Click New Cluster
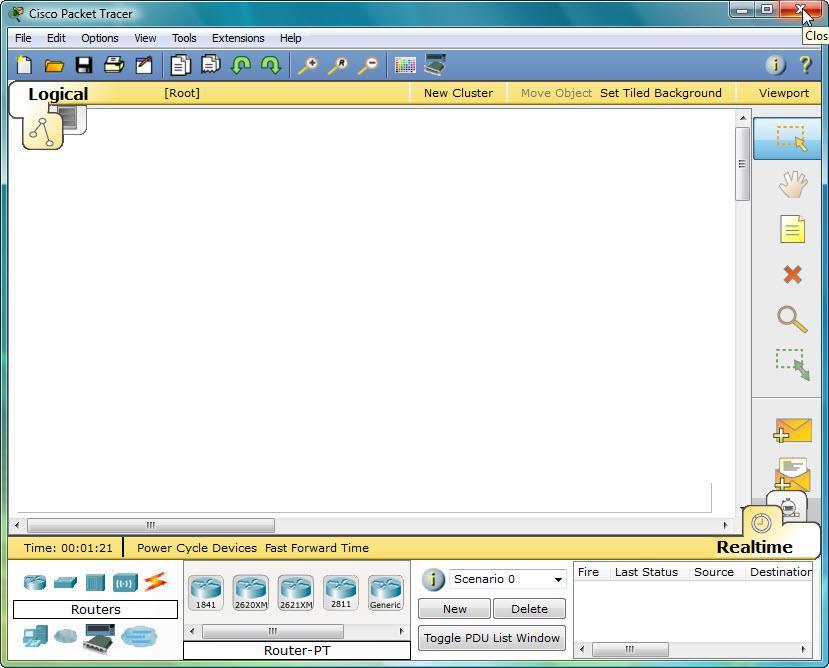Image resolution: width=829 pixels, height=668 pixels. (x=458, y=93)
